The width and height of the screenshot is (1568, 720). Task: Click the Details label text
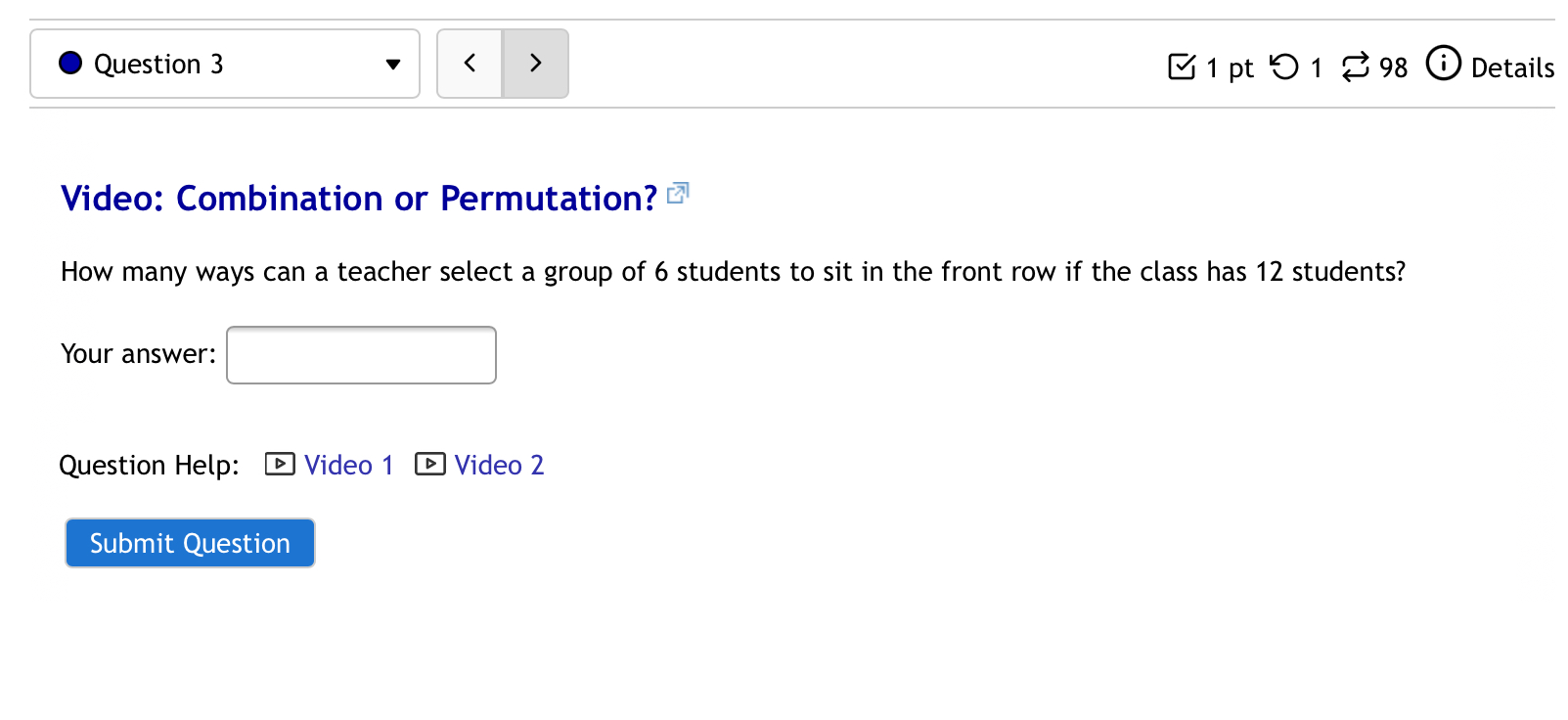[1515, 68]
